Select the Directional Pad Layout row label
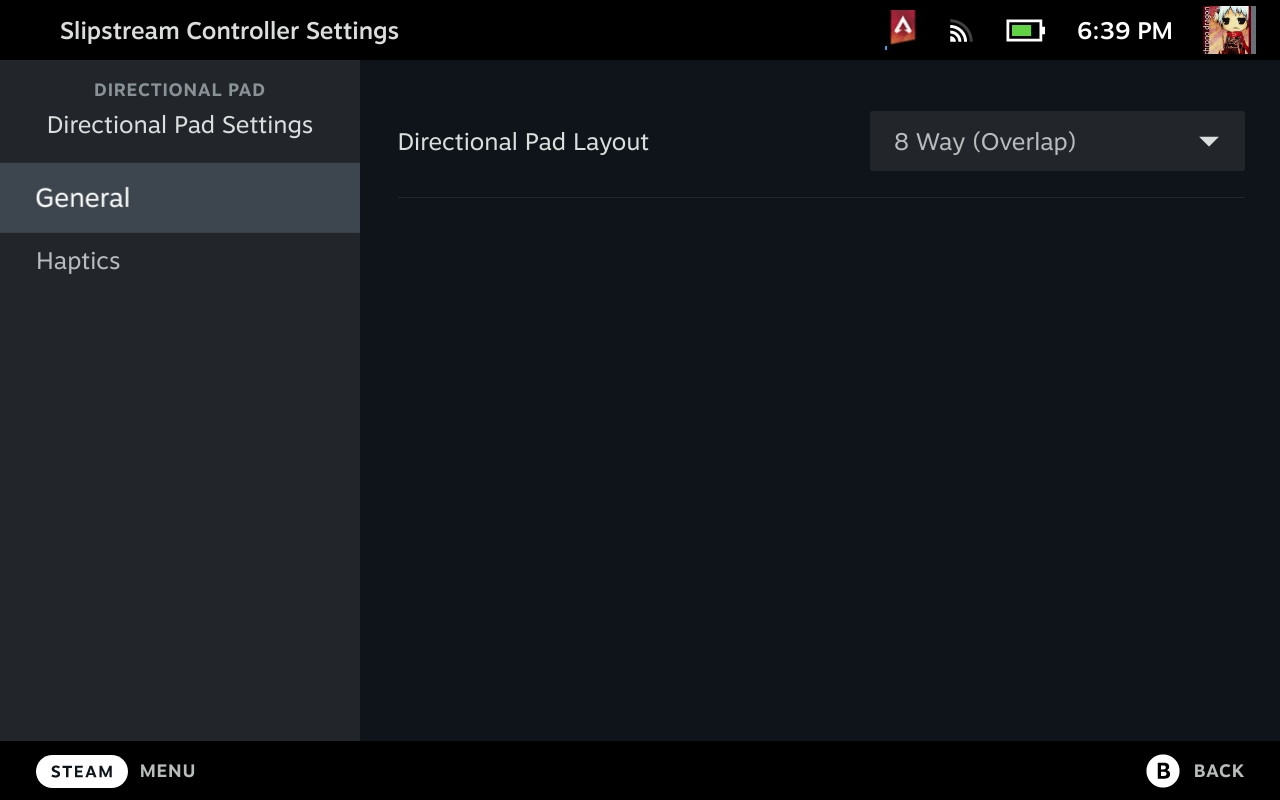Screen dimensions: 1280x800 pos(523,142)
